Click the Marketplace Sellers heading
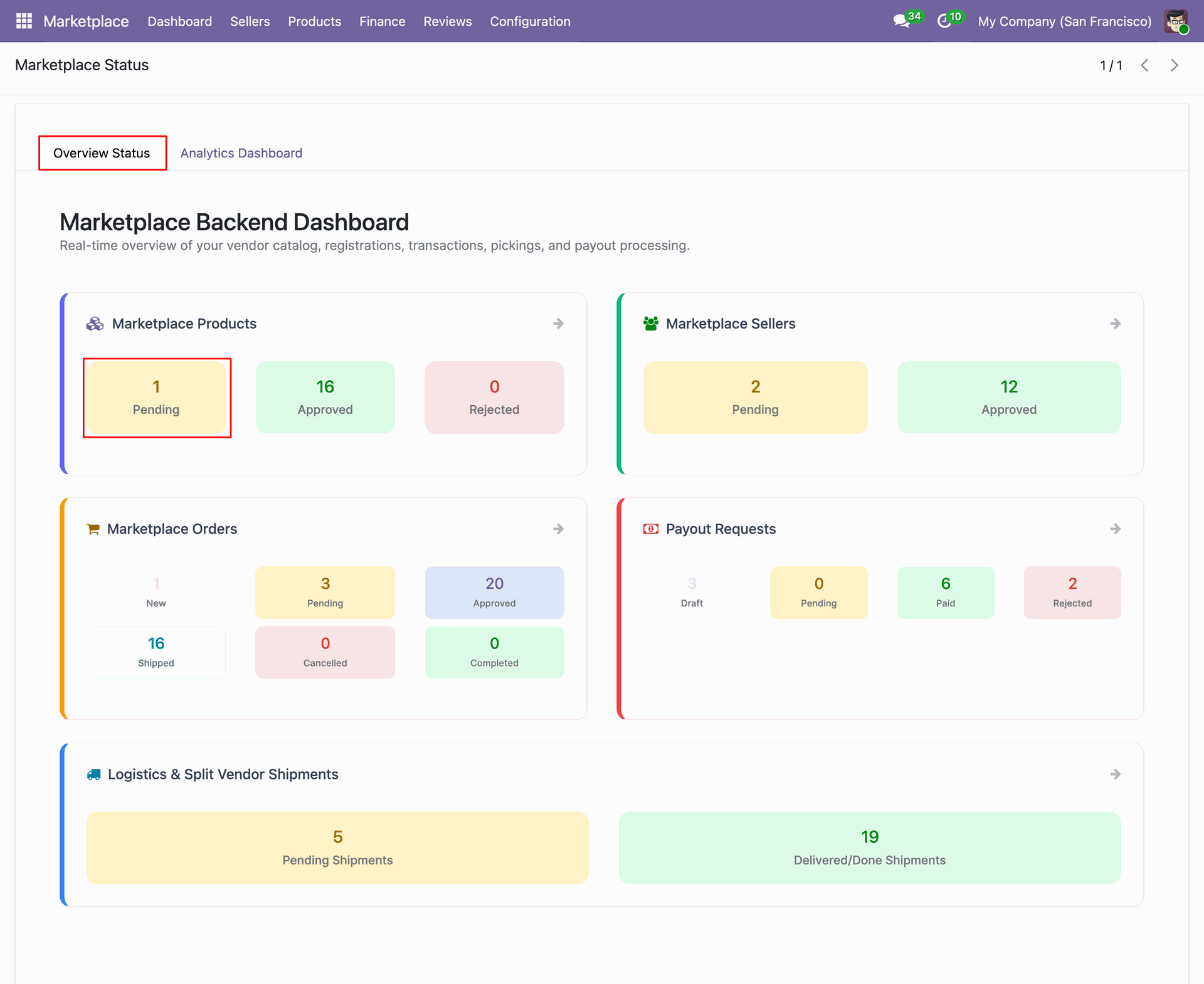Viewport: 1204px width, 984px height. click(731, 324)
